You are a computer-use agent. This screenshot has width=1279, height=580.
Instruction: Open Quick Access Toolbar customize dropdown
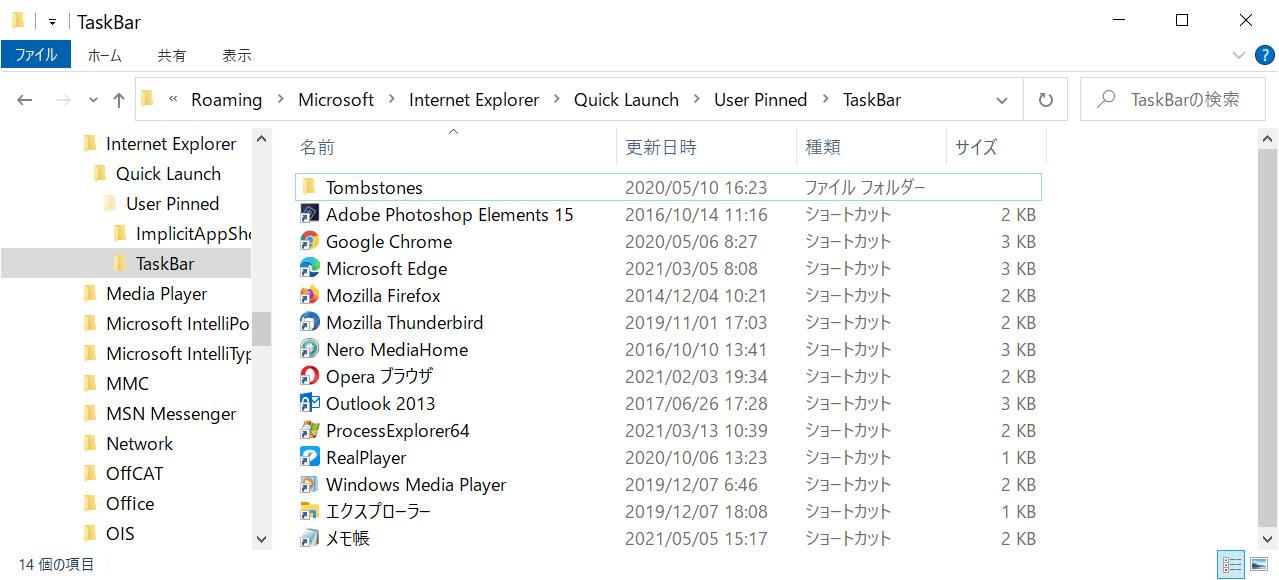point(52,21)
